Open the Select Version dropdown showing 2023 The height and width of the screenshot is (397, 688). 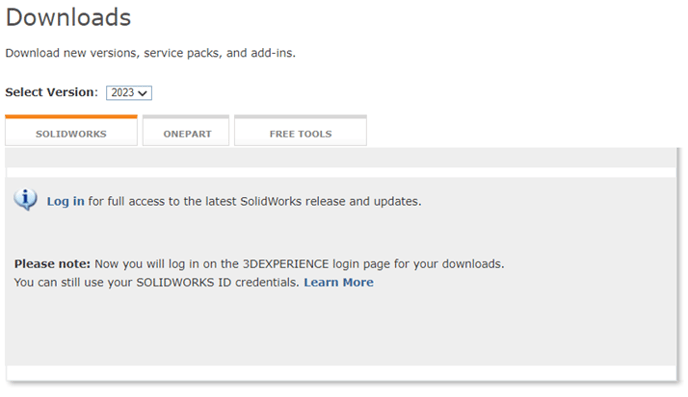click(129, 93)
